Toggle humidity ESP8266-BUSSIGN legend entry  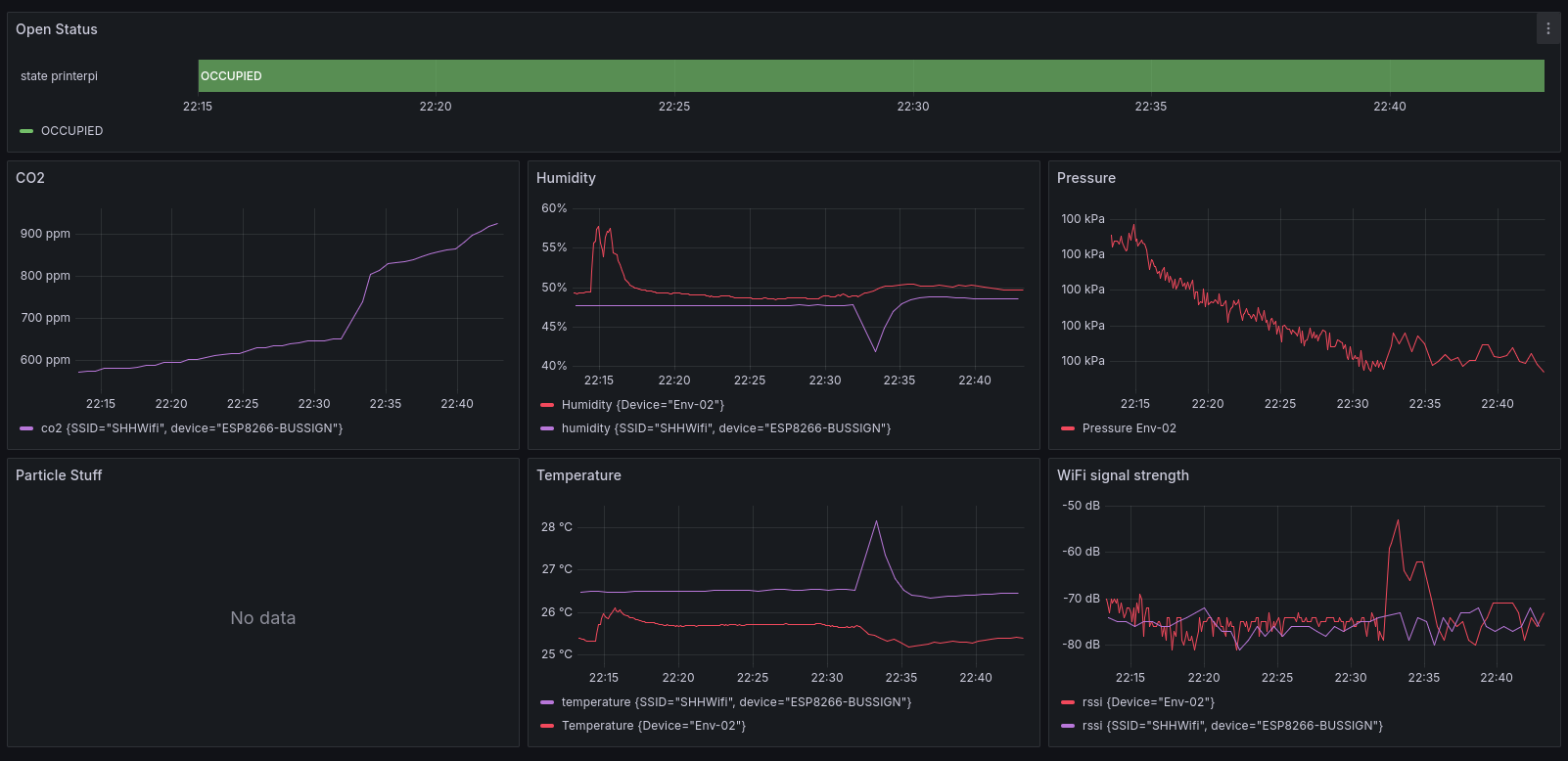(x=726, y=428)
